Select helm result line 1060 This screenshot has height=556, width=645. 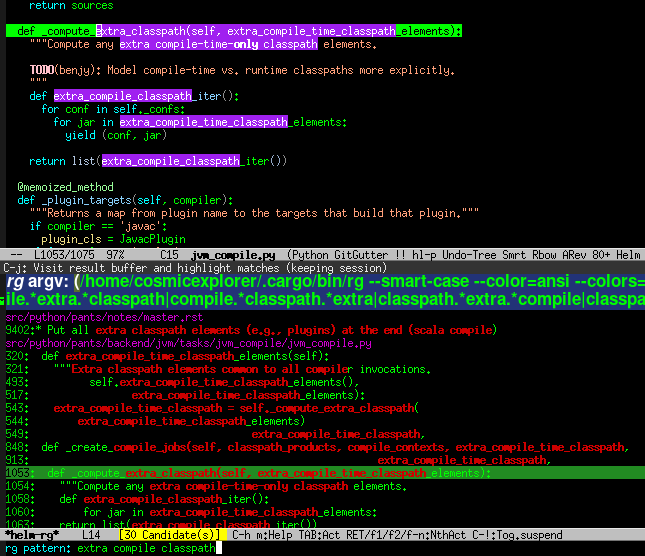pos(191,512)
